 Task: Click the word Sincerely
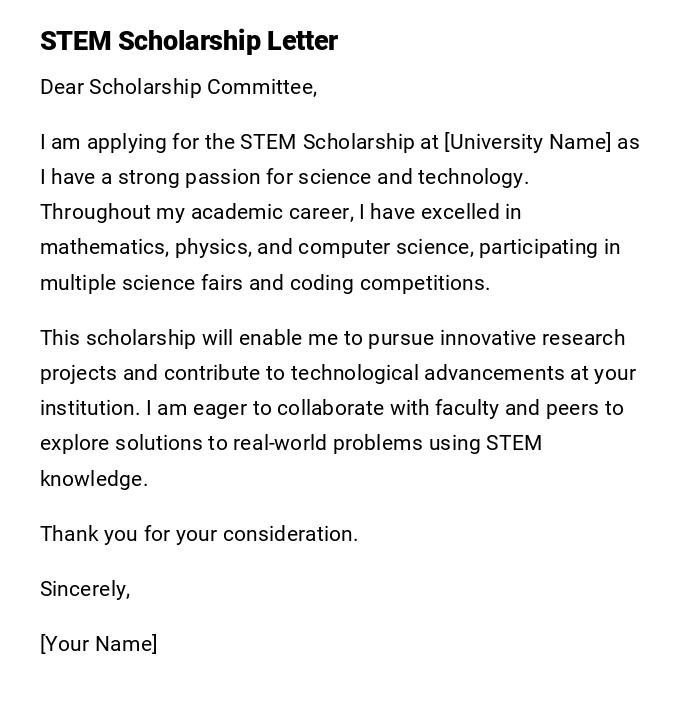tap(84, 589)
